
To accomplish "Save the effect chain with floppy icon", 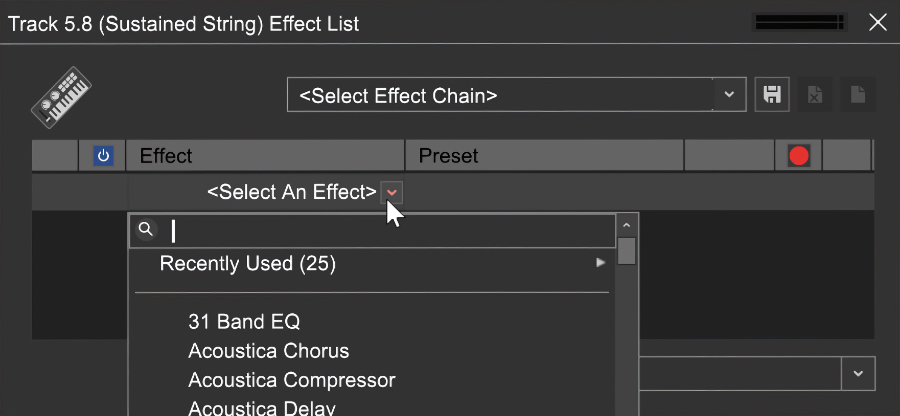I will click(x=771, y=96).
